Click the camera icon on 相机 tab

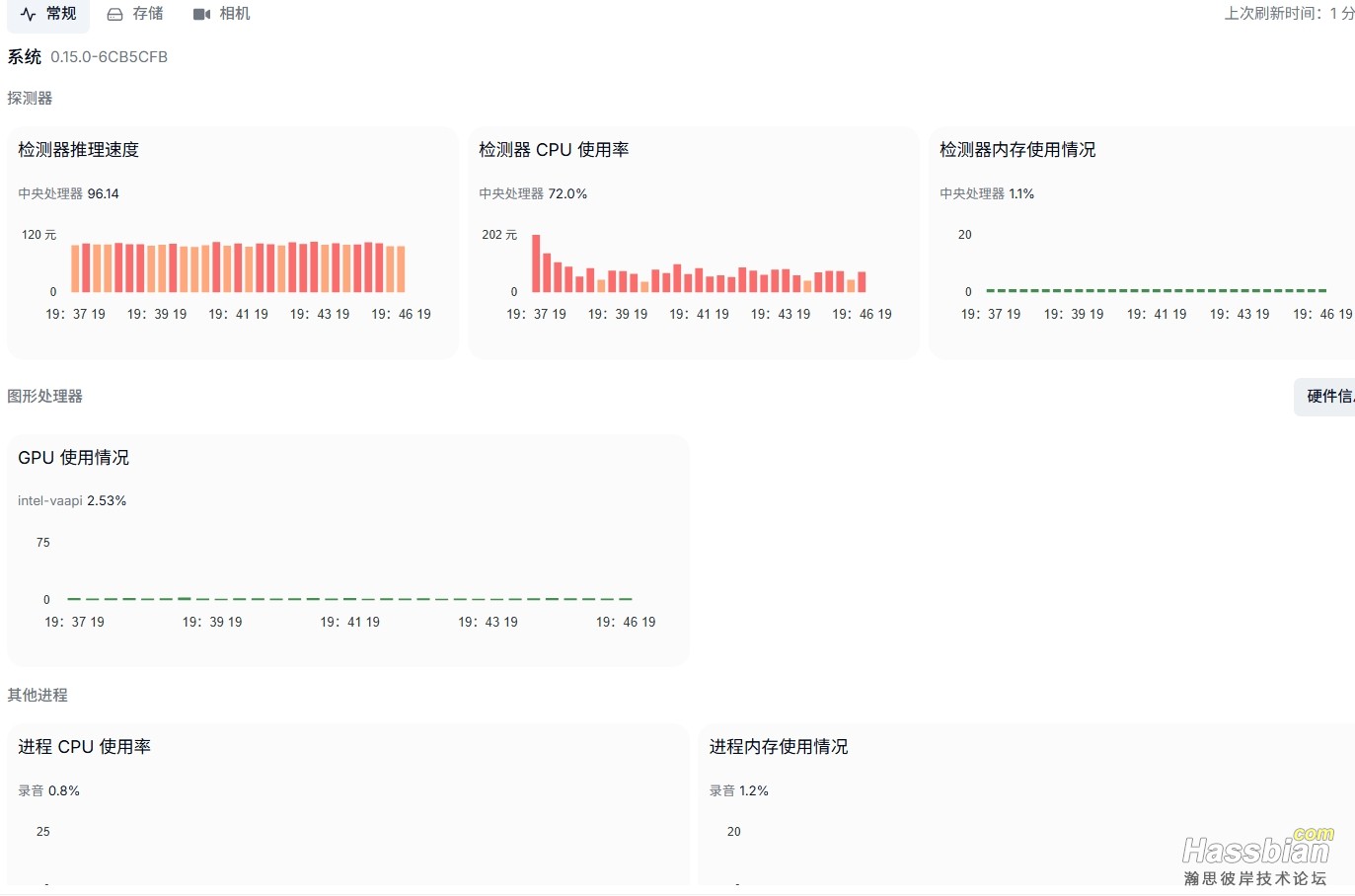(201, 14)
